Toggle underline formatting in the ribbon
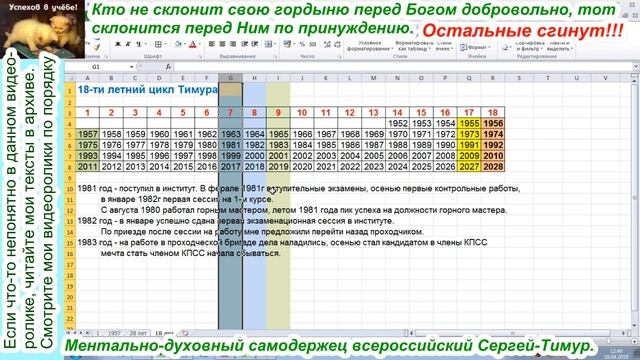 (139, 44)
